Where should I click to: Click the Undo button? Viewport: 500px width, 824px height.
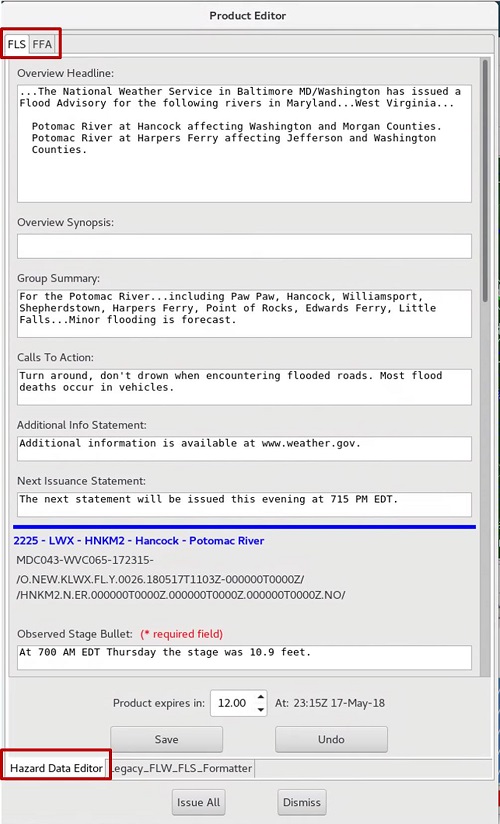pos(331,739)
